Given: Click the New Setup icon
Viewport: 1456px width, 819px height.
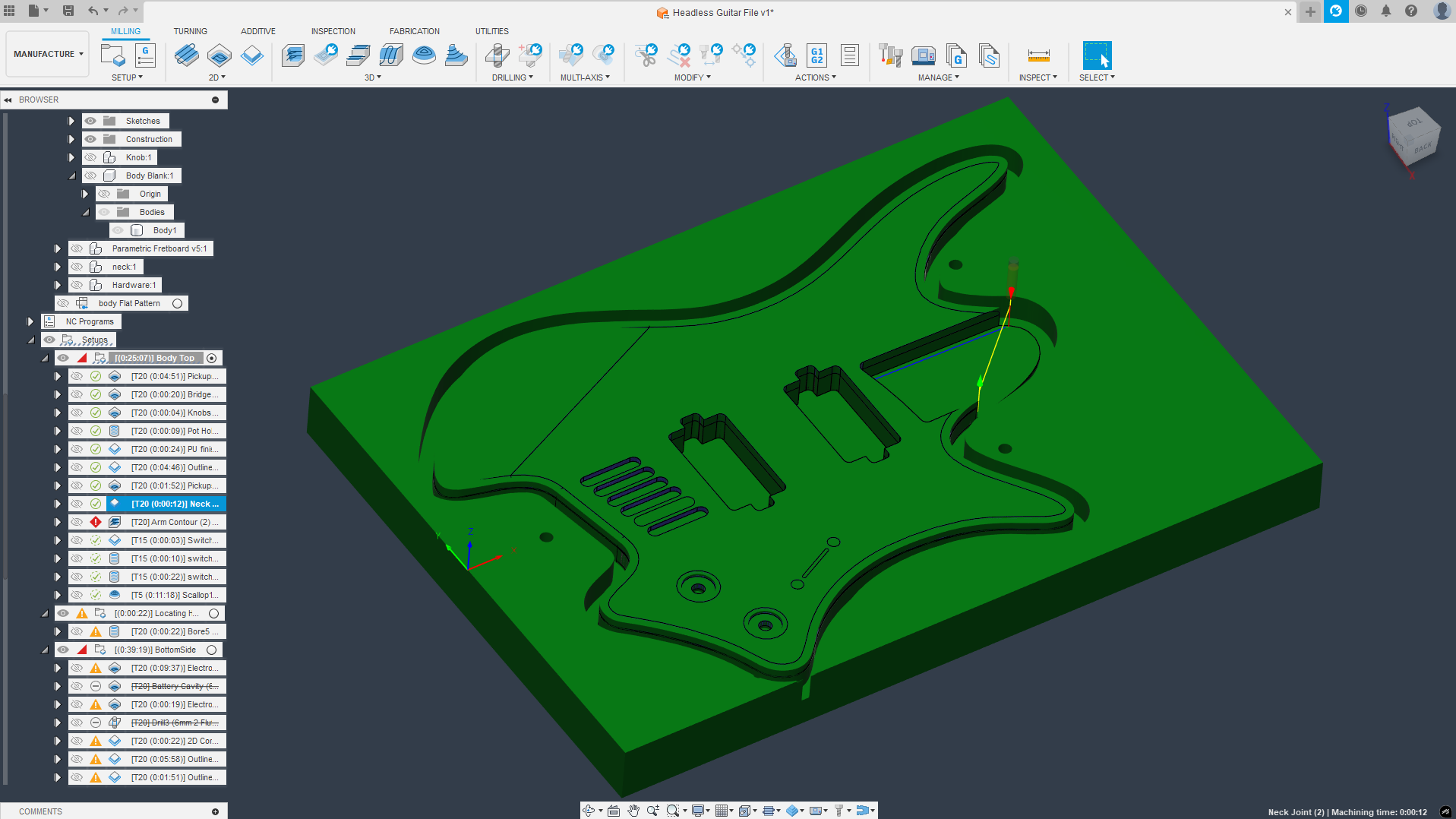Looking at the screenshot, I should [112, 55].
